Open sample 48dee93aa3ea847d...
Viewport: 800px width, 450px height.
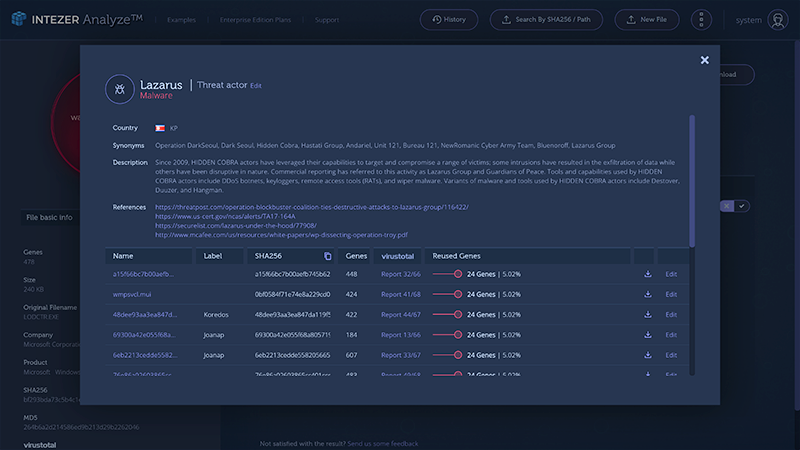point(145,315)
